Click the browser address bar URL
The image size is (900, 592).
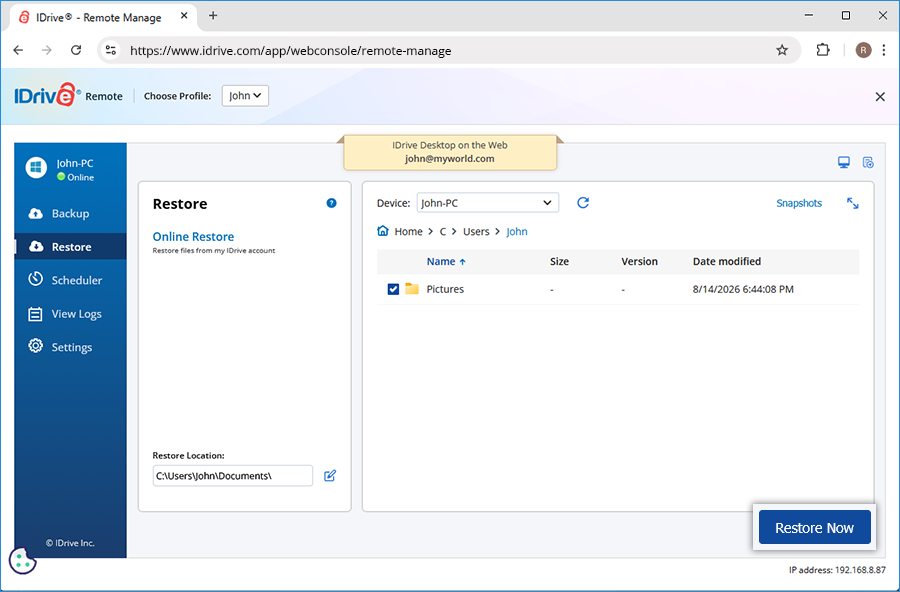tap(290, 51)
